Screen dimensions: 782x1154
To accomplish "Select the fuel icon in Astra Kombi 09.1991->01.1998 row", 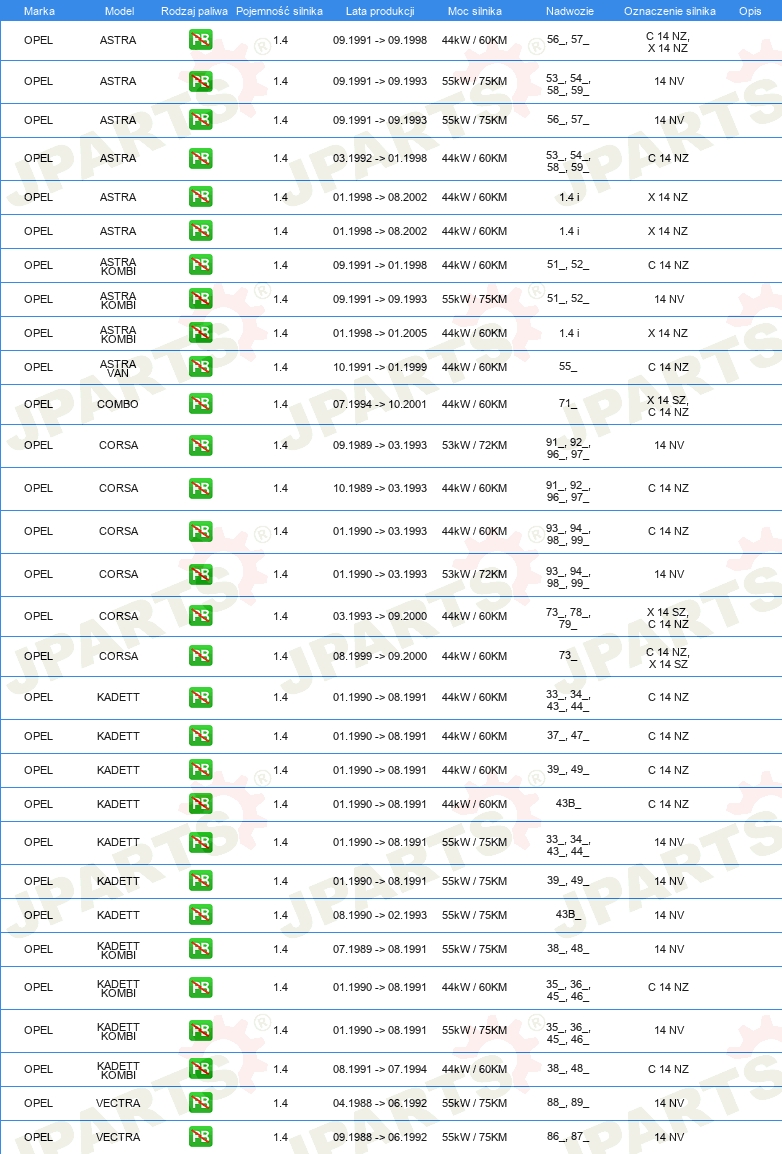I will (x=200, y=265).
